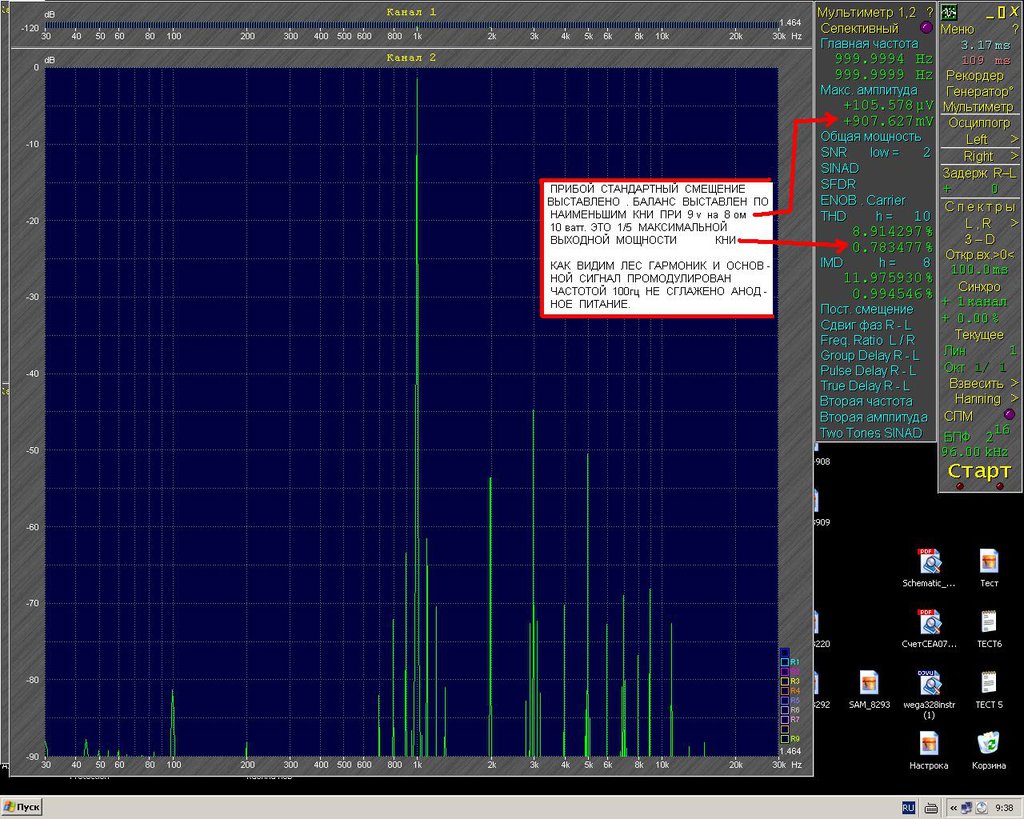Toggle the СПМ purple indicator
Screen dimensions: 1024x819
1009,415
